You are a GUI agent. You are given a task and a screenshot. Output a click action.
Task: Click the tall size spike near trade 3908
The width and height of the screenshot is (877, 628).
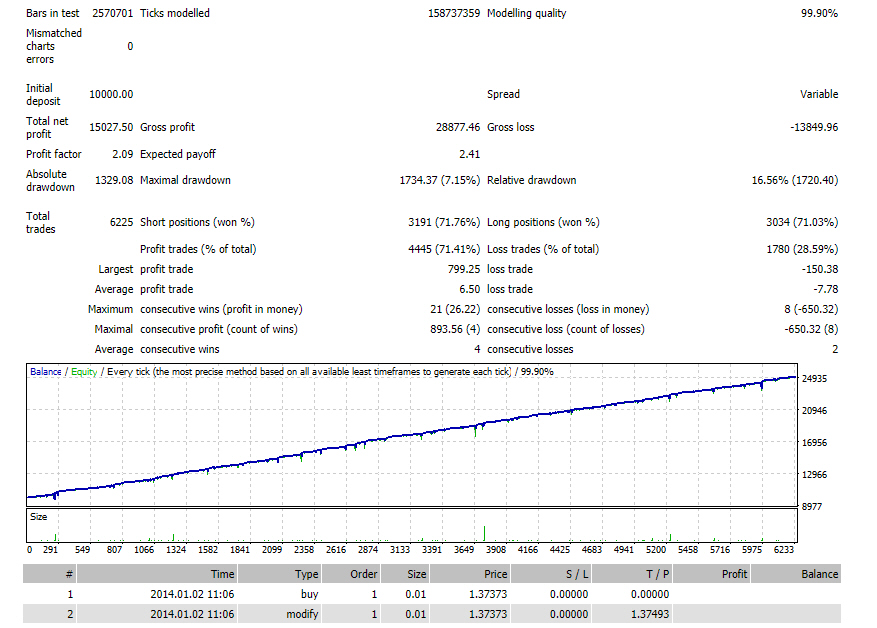point(484,533)
